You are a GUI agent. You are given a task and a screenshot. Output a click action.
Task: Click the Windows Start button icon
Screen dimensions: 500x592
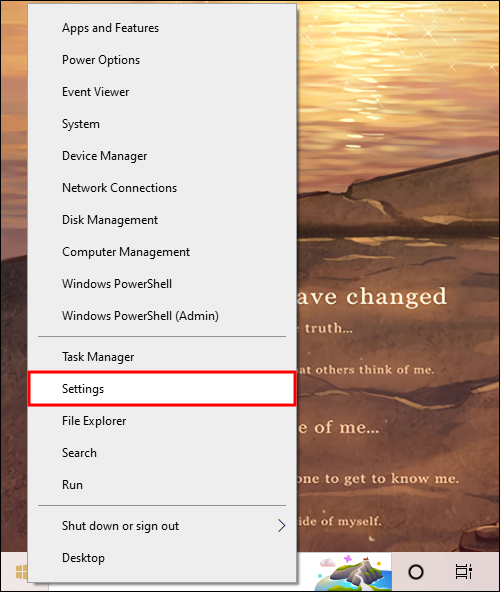(x=21, y=572)
